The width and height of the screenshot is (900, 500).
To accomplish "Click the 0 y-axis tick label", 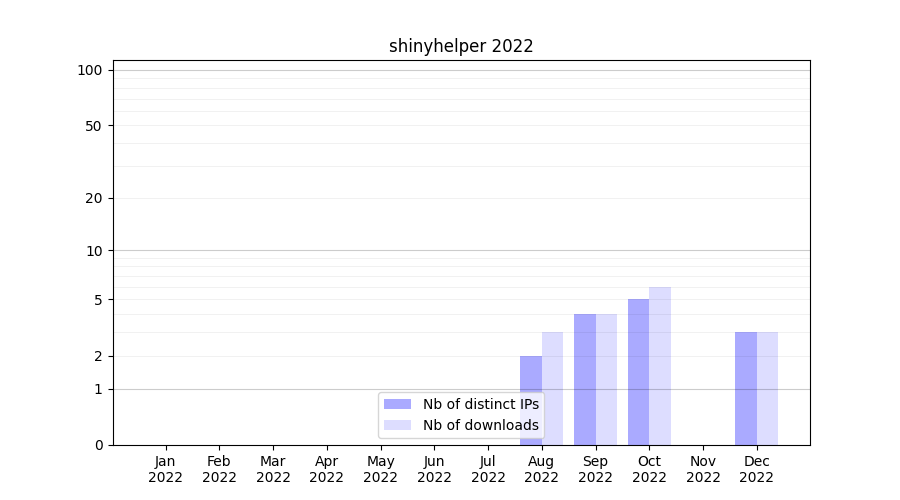I will tap(98, 445).
